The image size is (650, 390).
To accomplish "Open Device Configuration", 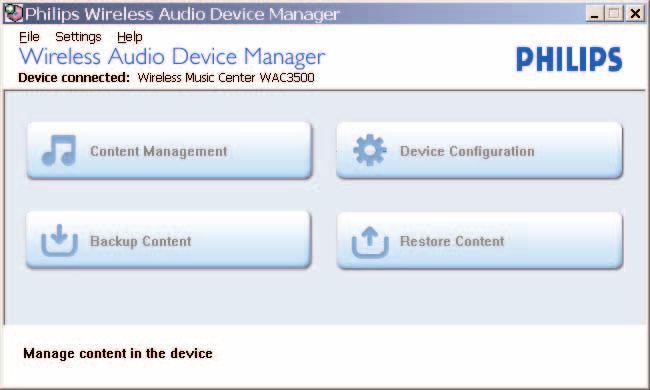I will [x=480, y=150].
